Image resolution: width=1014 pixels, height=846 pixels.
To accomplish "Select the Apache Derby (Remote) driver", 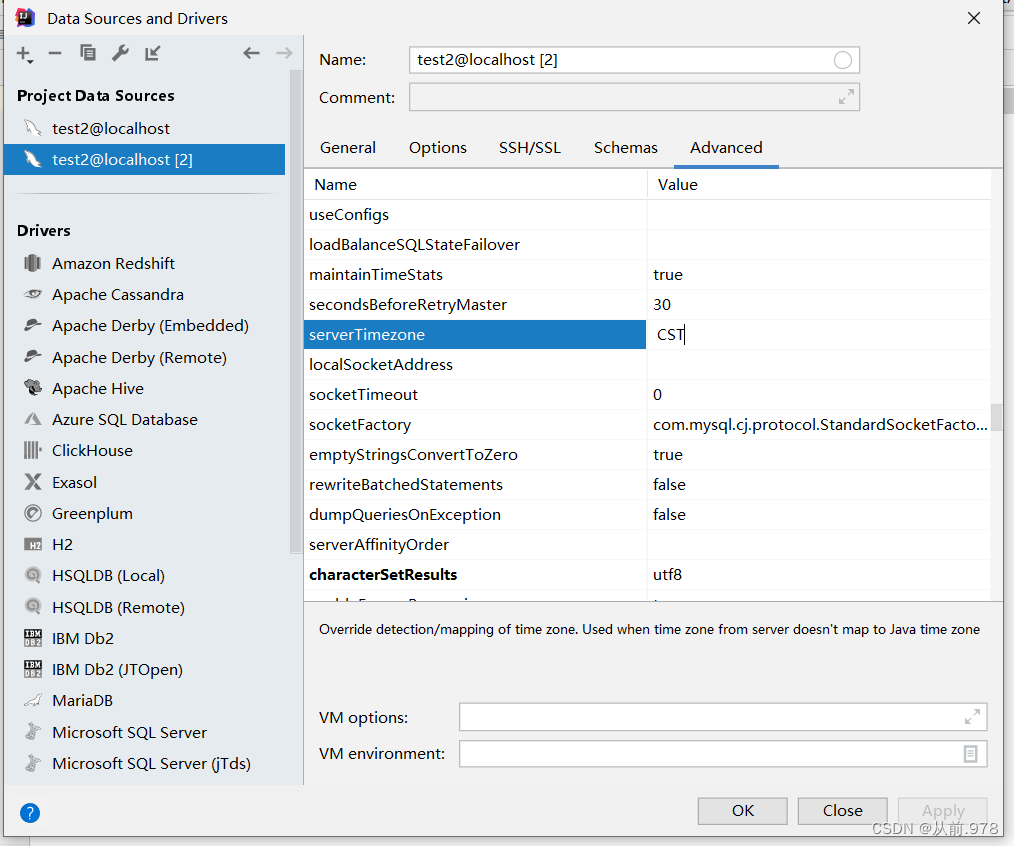I will [139, 358].
